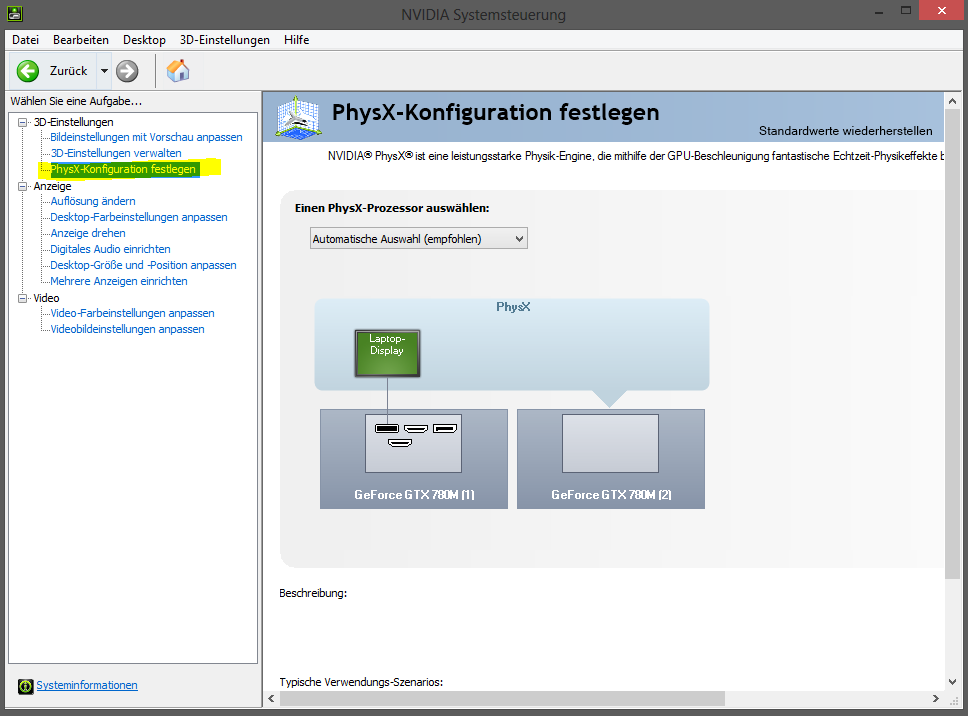The height and width of the screenshot is (716, 968).
Task: Open the 3D-Einstellungen menu
Action: [225, 40]
